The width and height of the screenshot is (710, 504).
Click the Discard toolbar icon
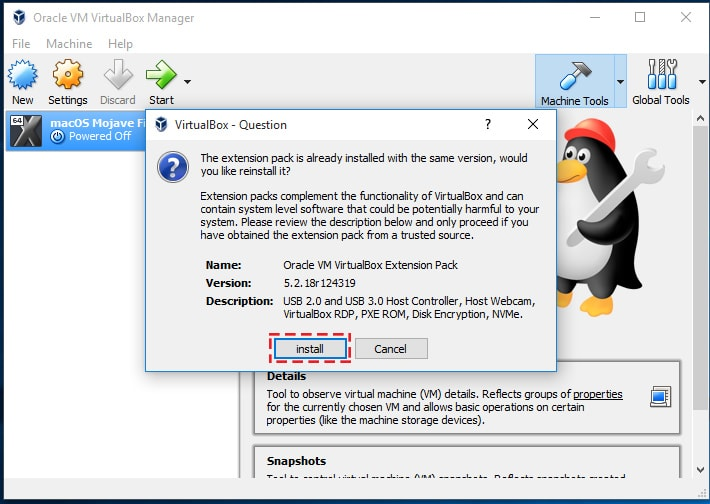[118, 74]
